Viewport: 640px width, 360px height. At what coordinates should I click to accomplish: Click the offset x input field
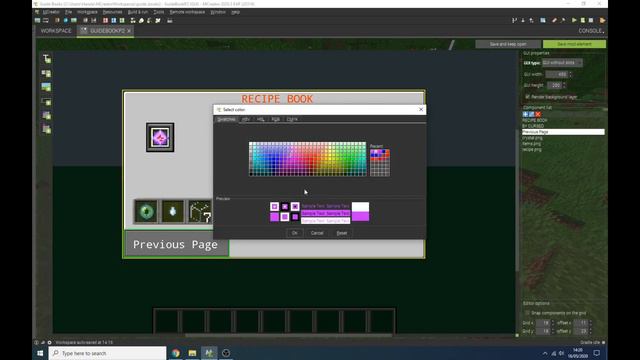(581, 323)
